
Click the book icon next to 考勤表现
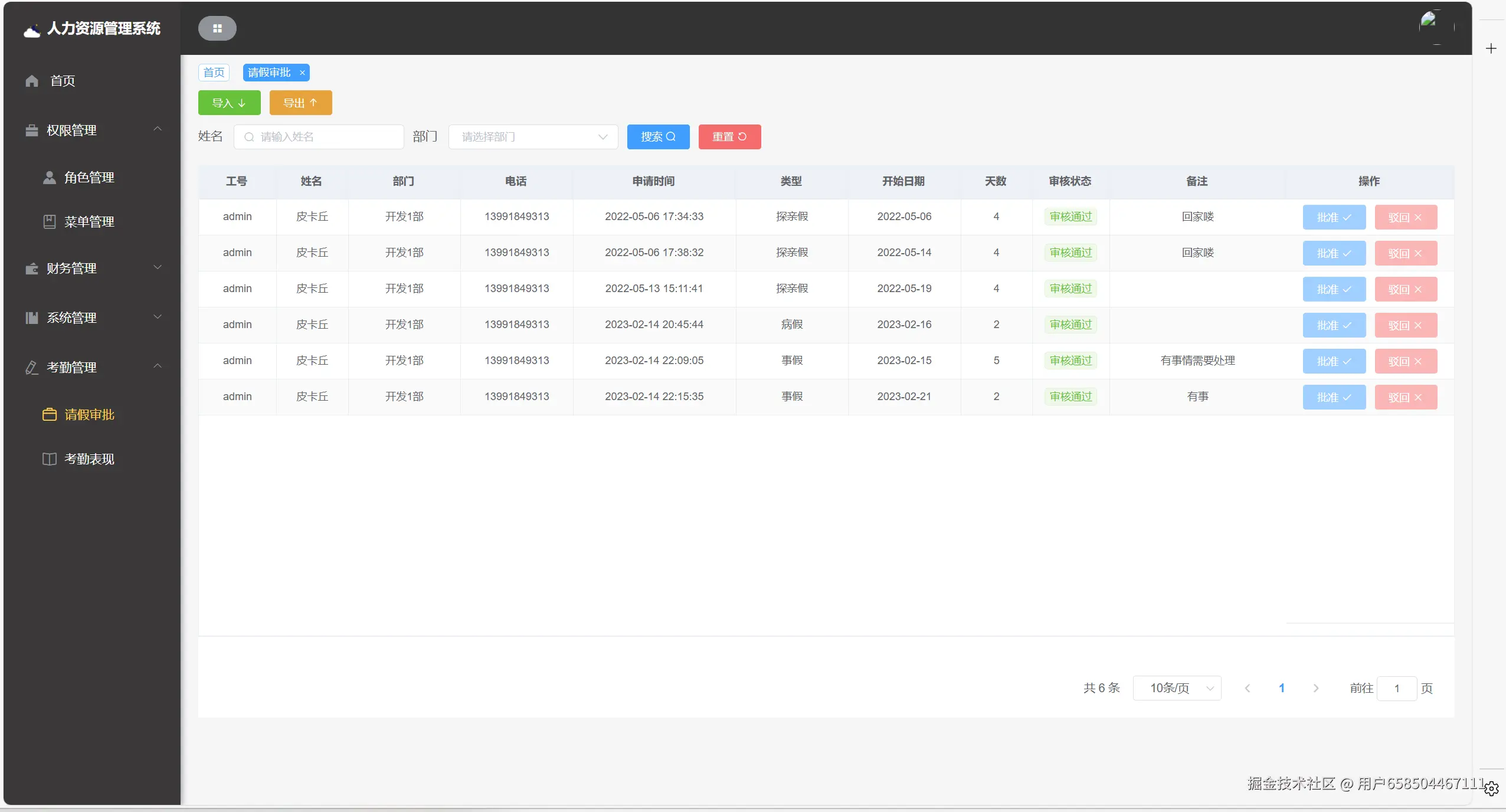(x=50, y=459)
